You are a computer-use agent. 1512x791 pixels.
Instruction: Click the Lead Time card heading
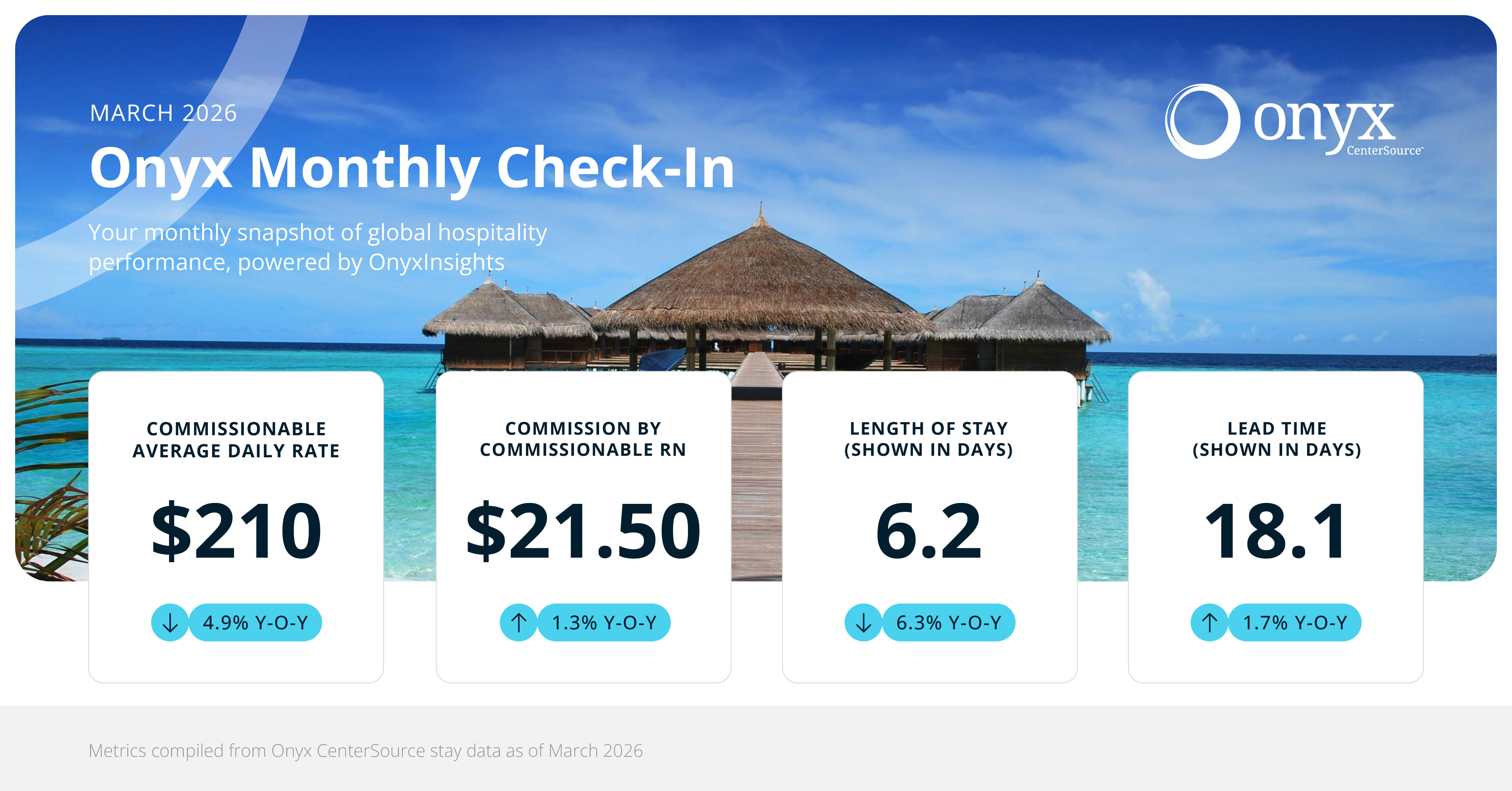[x=1277, y=439]
